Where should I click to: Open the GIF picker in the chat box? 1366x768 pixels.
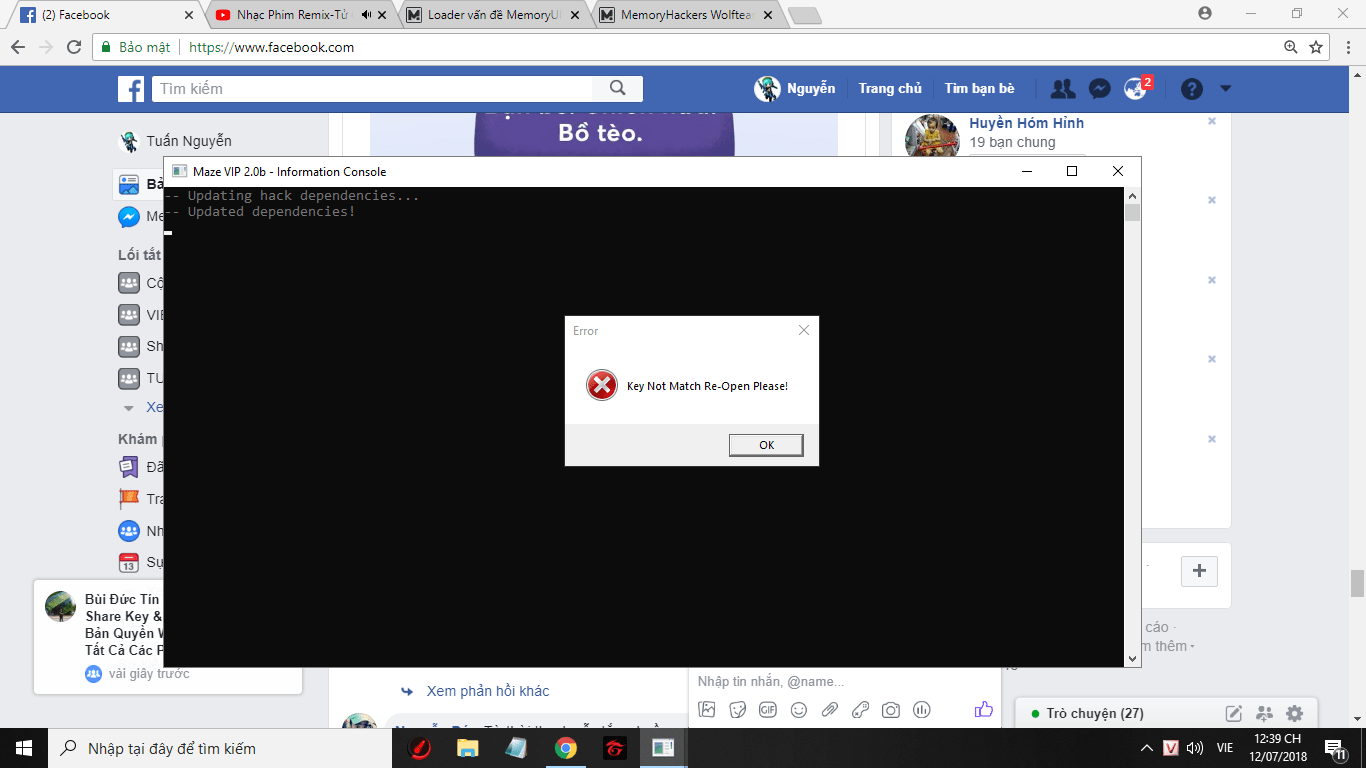click(x=768, y=710)
